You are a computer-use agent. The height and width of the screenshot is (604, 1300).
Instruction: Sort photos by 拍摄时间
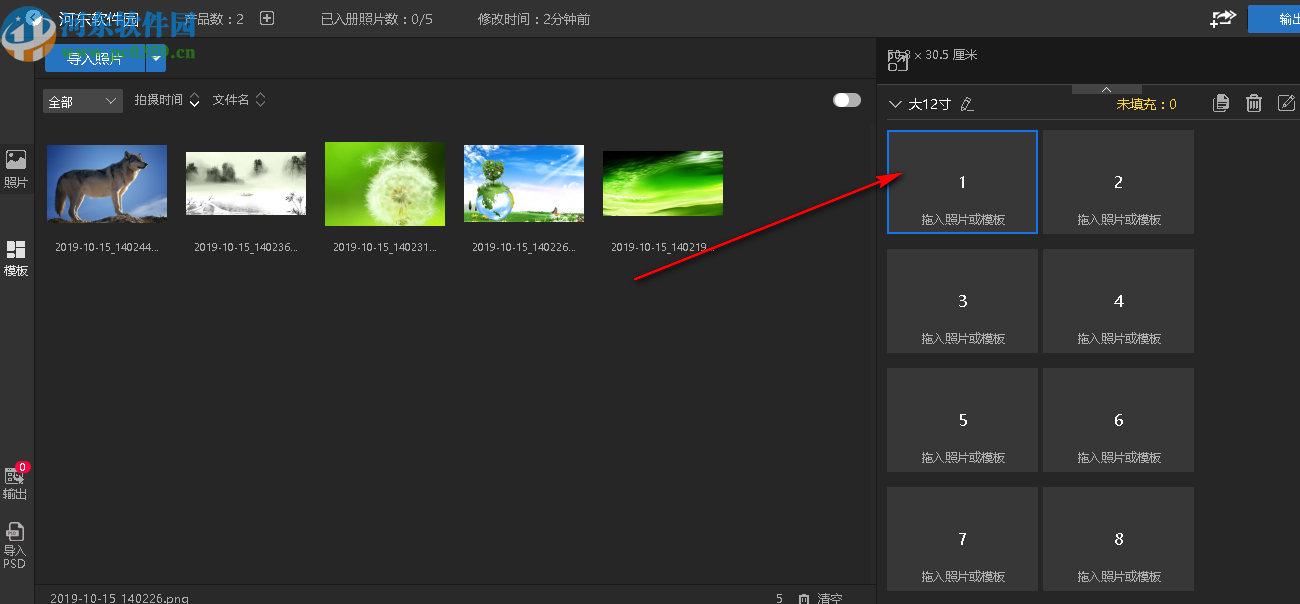tap(167, 100)
